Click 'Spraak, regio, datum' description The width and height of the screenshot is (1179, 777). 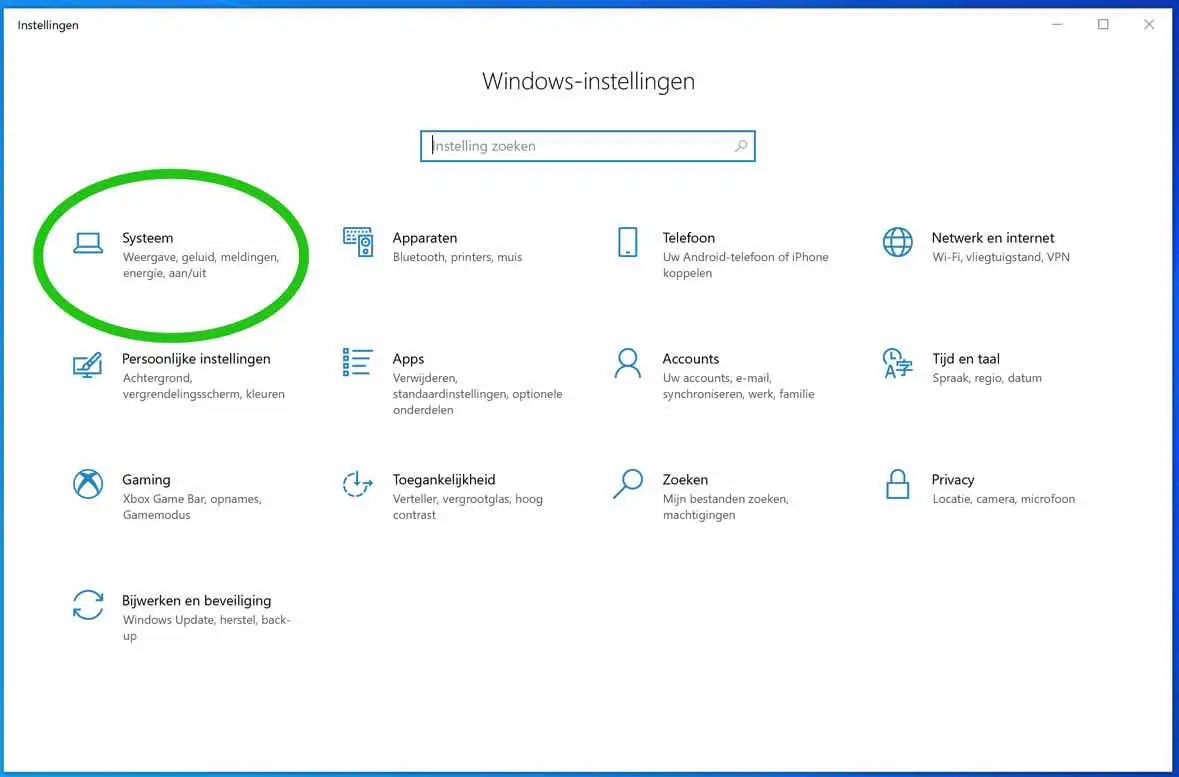pyautogui.click(x=987, y=378)
